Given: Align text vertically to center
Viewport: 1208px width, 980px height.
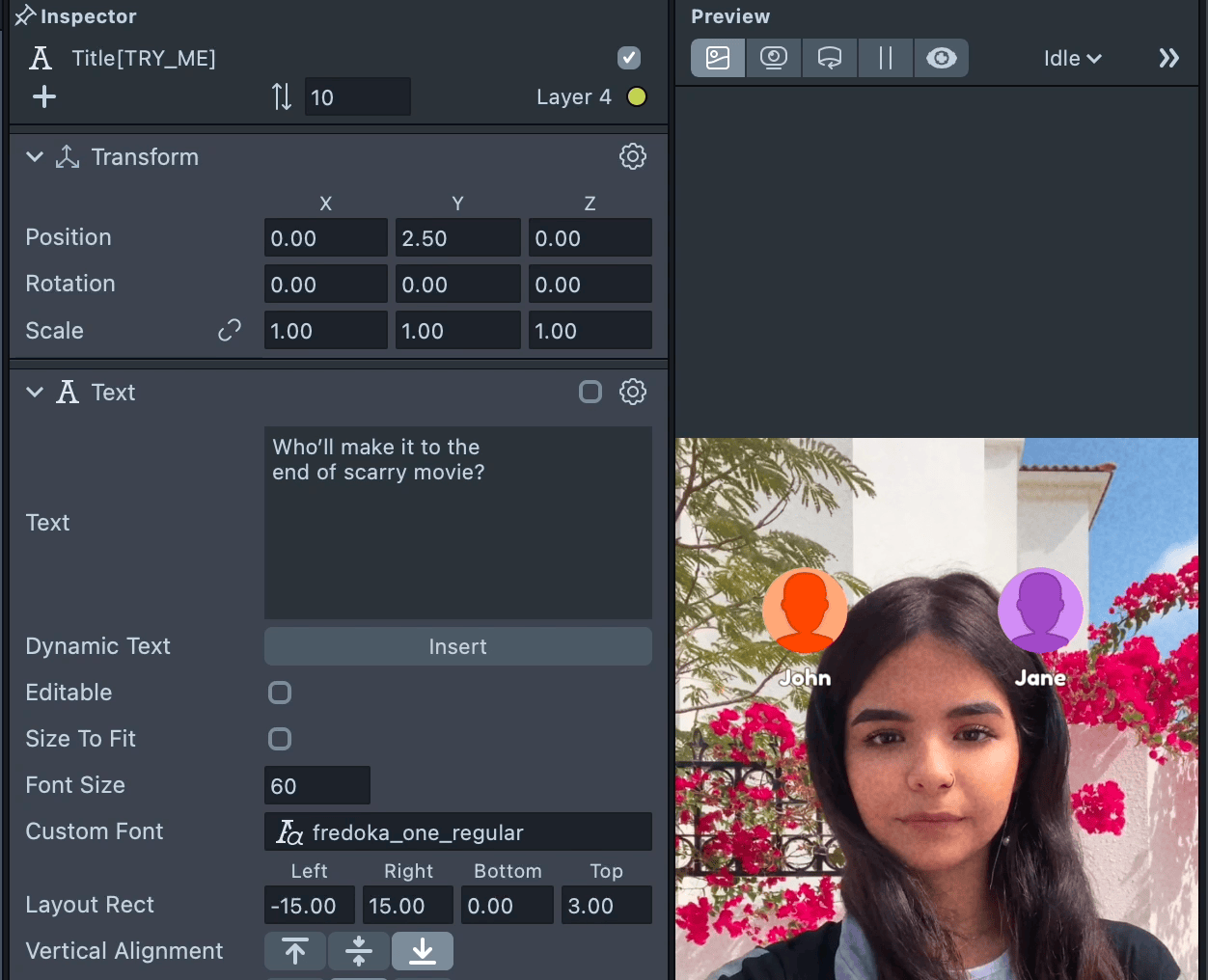Looking at the screenshot, I should 359,951.
